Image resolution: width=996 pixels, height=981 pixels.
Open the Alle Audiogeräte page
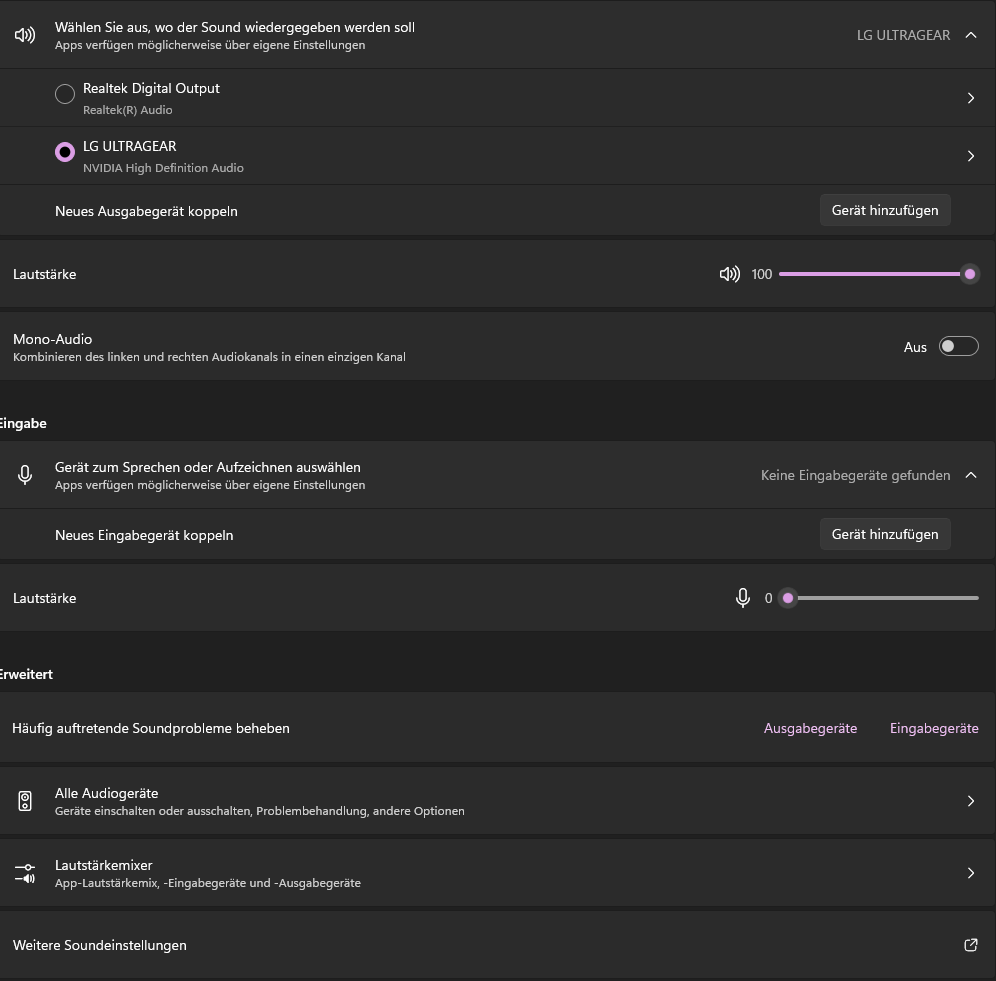[970, 801]
